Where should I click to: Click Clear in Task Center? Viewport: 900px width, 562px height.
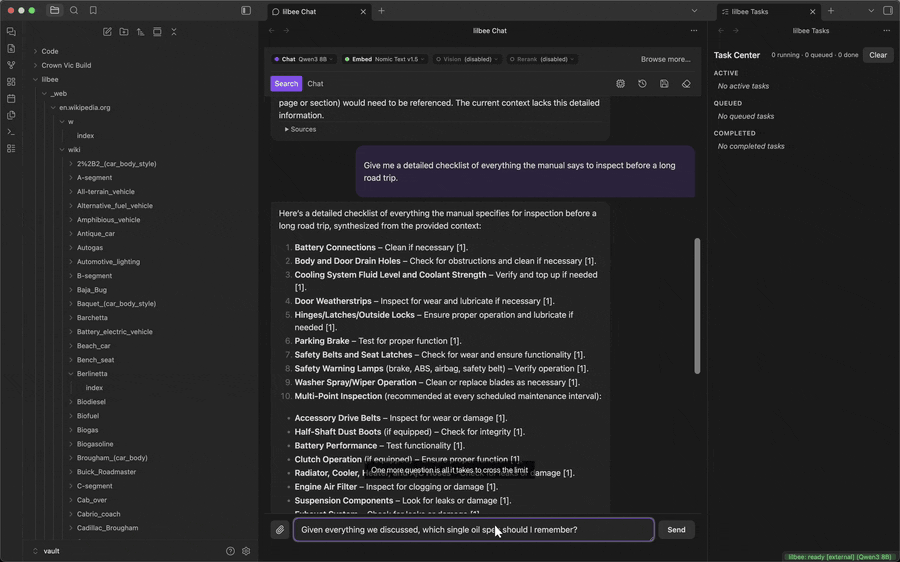click(x=878, y=55)
